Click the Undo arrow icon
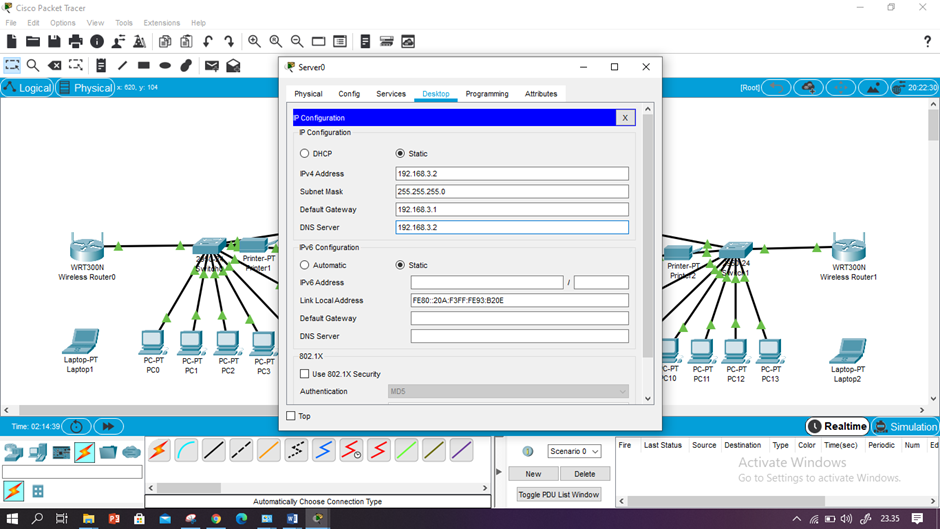The height and width of the screenshot is (529, 940). pyautogui.click(x=207, y=41)
